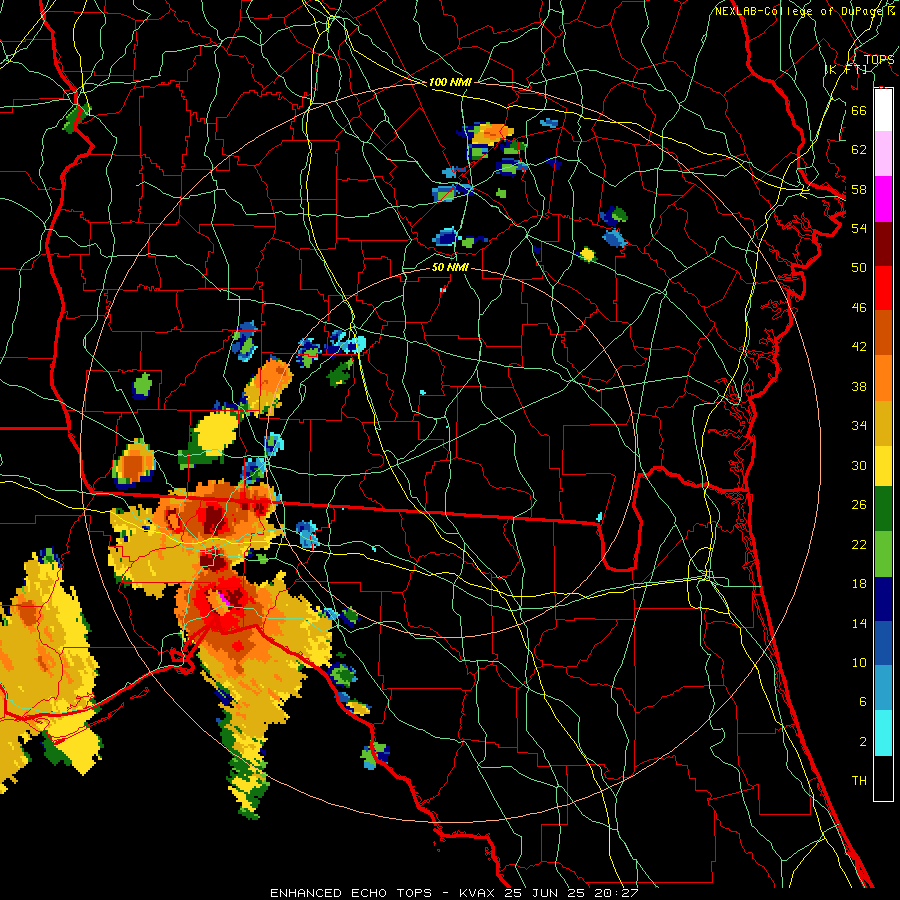Screen dimensions: 900x900
Task: Choose the dark orange legend swatch
Action: click(883, 333)
